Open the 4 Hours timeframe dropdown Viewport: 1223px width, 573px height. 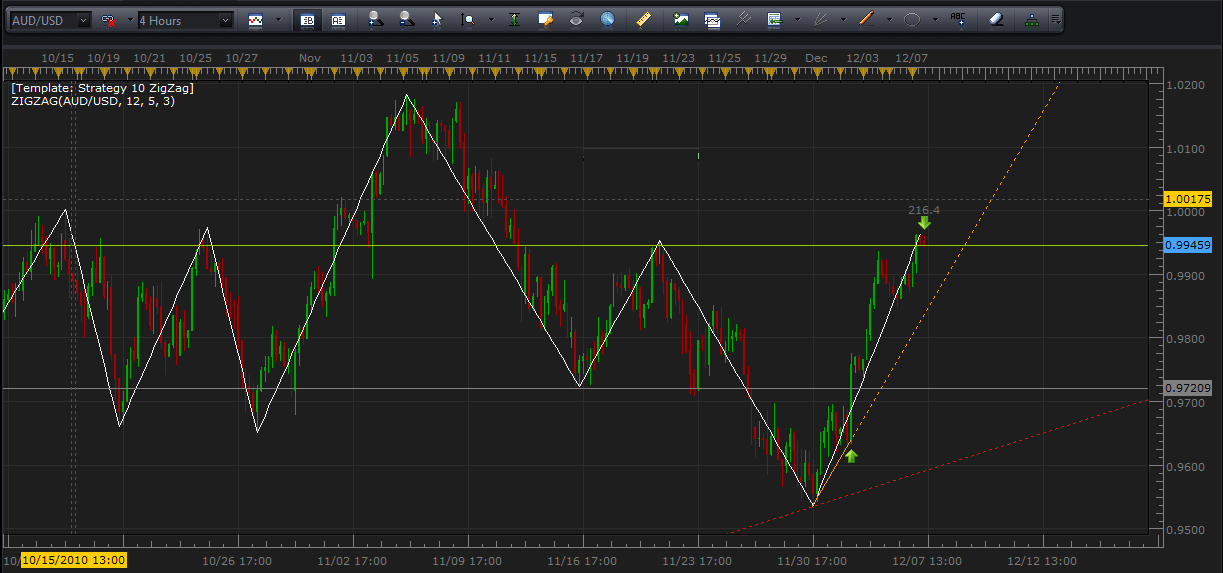coord(225,20)
